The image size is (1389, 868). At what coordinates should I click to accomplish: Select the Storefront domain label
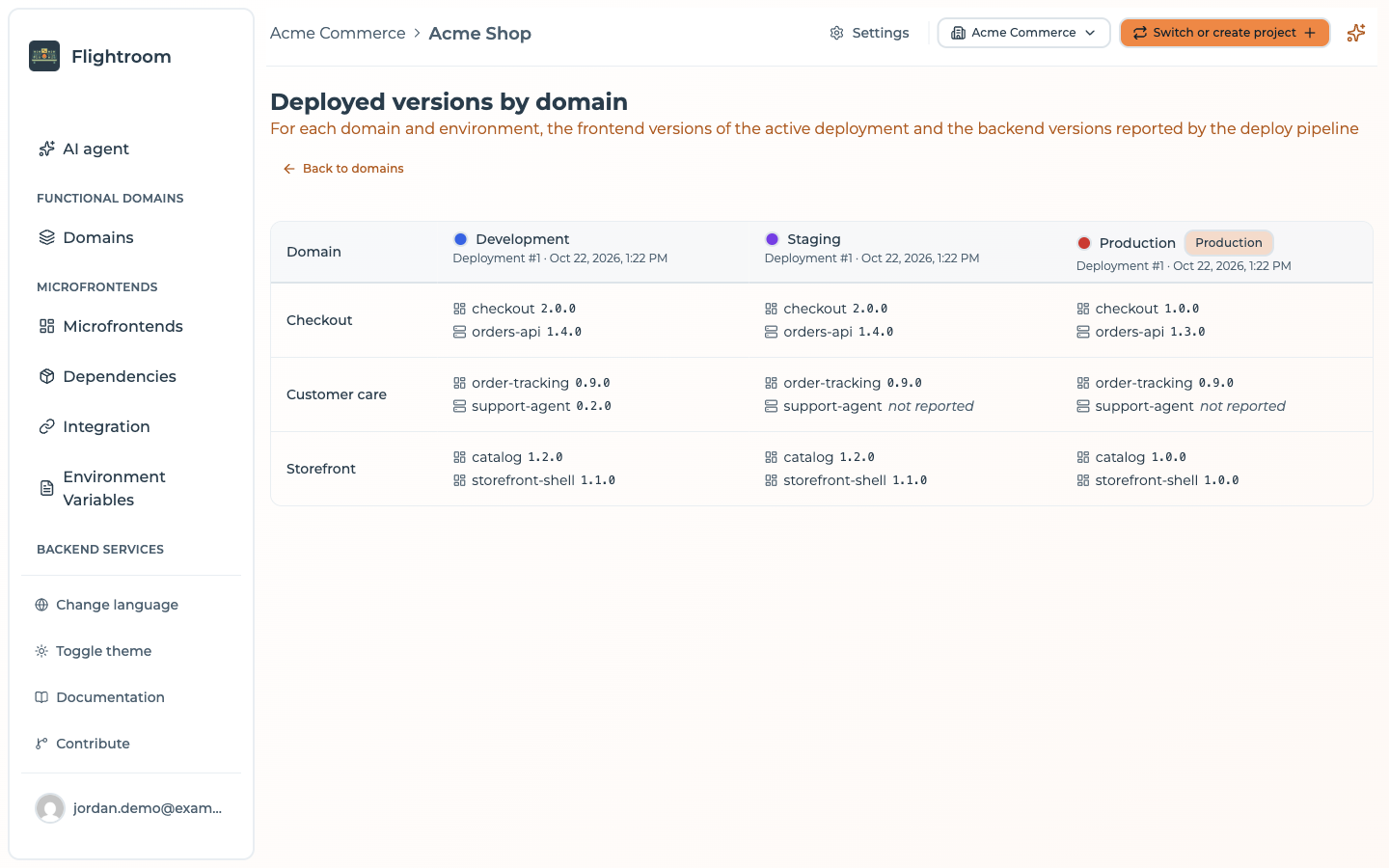tap(321, 469)
